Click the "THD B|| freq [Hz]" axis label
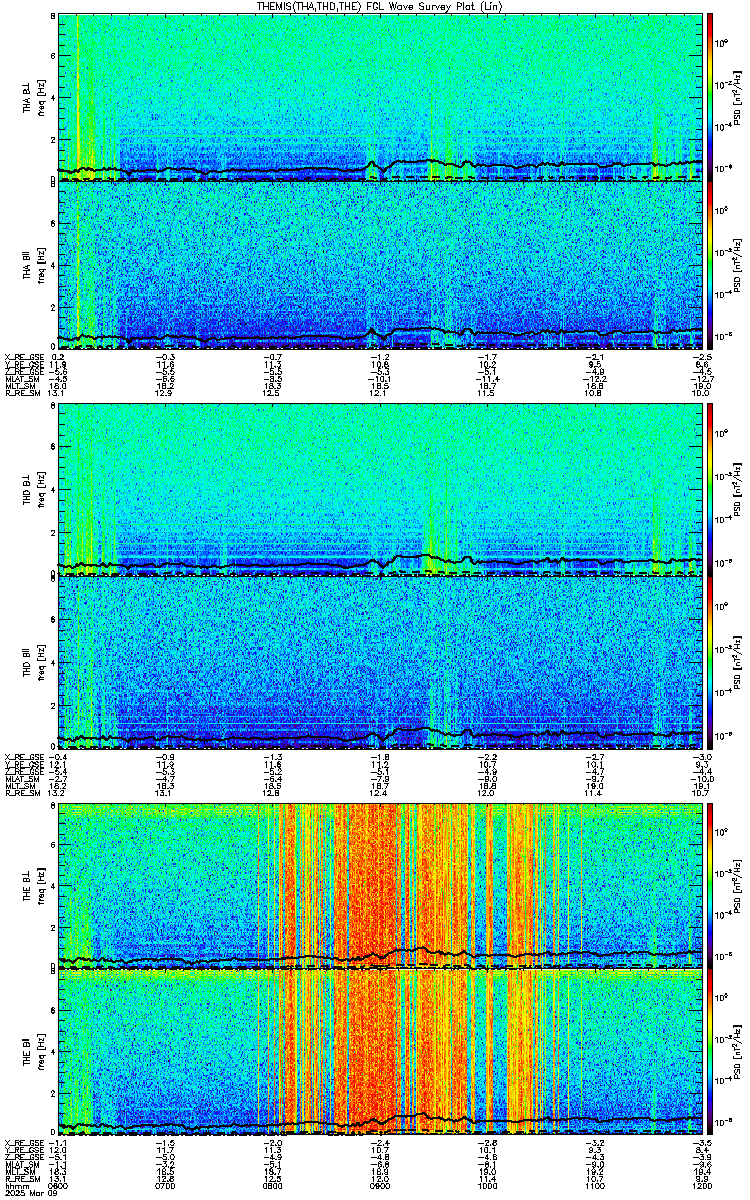This screenshot has width=750, height=1200. pos(33,662)
